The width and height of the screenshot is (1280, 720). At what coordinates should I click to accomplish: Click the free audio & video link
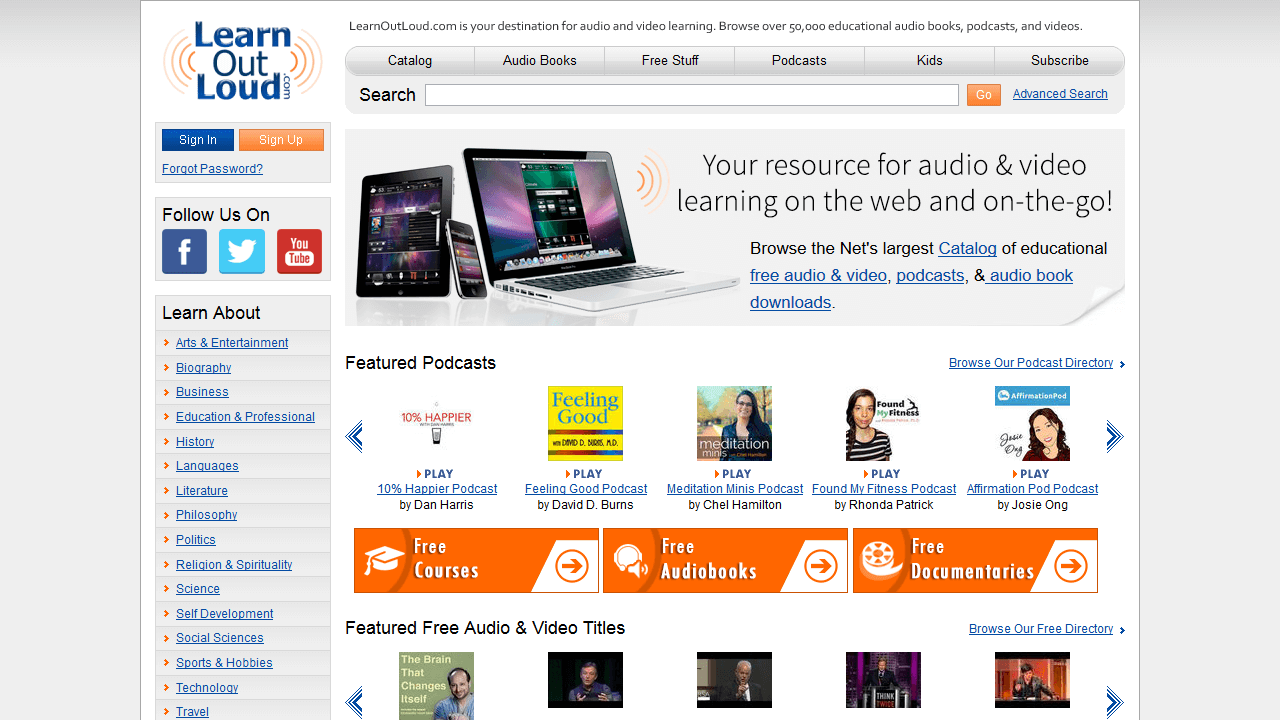click(x=818, y=275)
